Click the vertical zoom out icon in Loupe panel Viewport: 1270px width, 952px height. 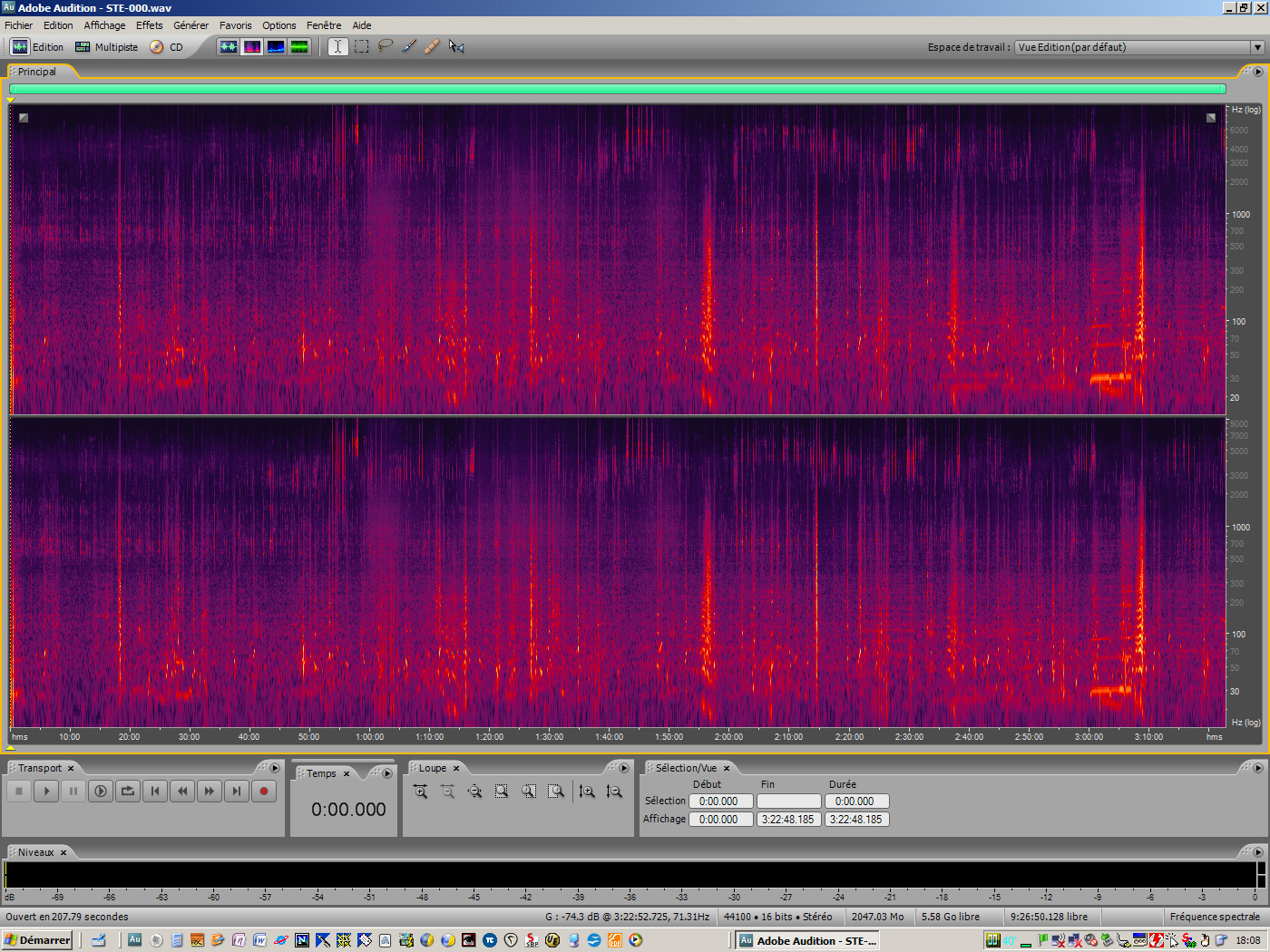pos(615,791)
